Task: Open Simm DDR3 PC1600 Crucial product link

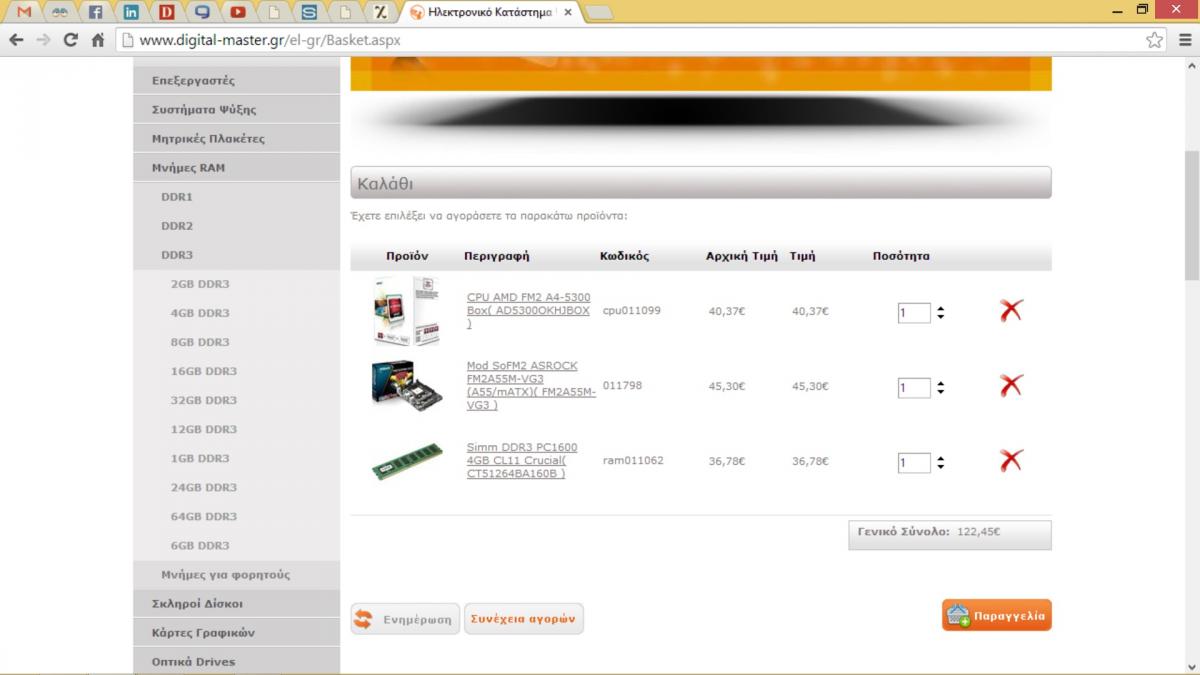Action: [x=522, y=460]
